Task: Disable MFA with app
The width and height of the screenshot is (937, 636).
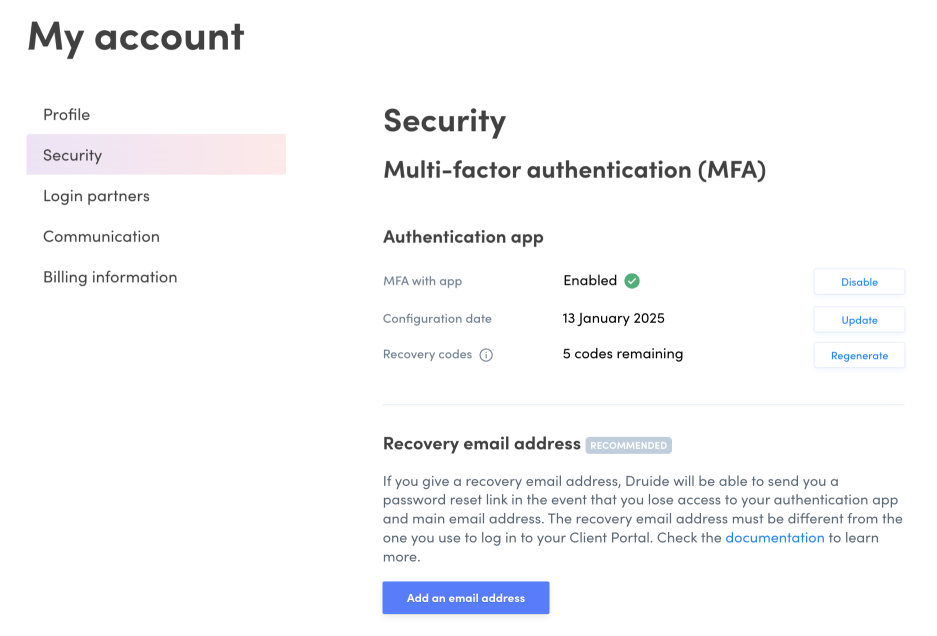Action: point(859,282)
